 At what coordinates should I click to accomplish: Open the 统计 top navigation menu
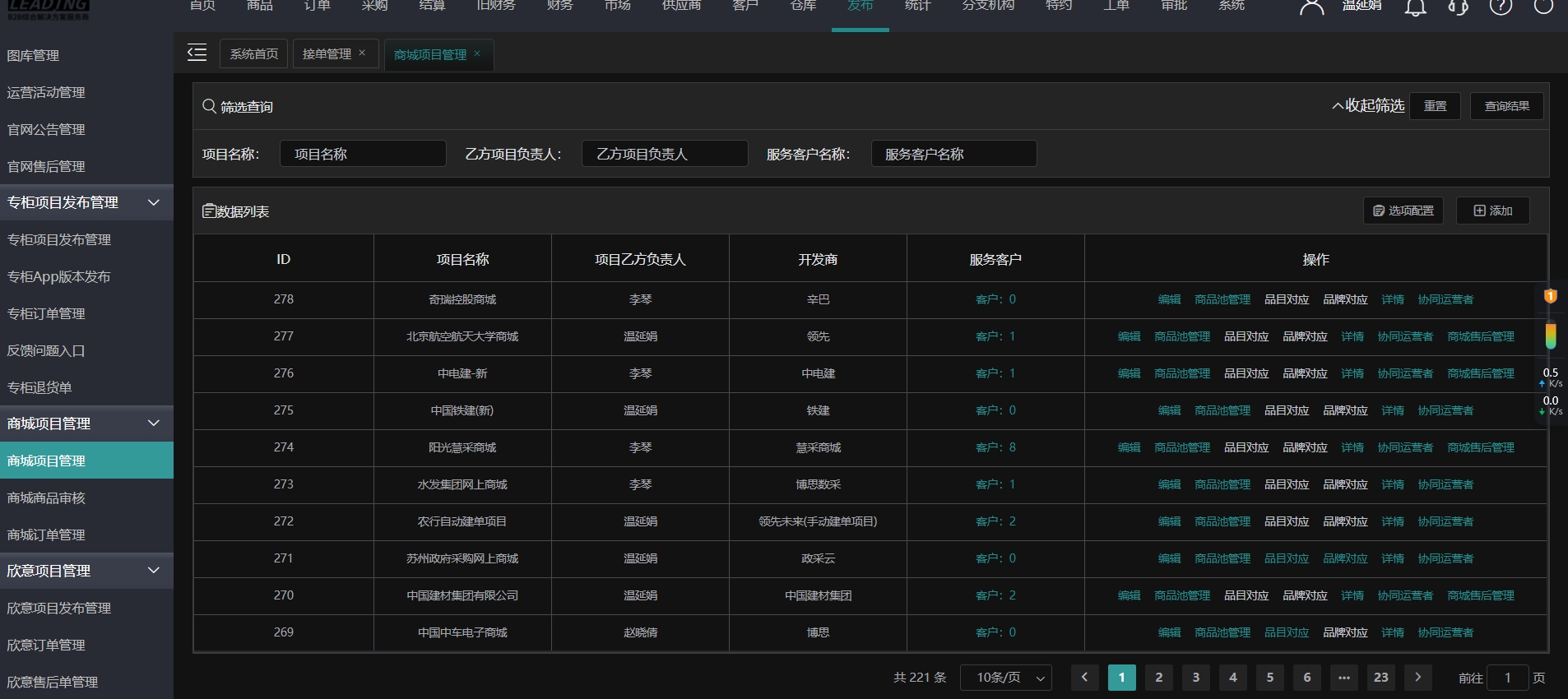point(917,7)
